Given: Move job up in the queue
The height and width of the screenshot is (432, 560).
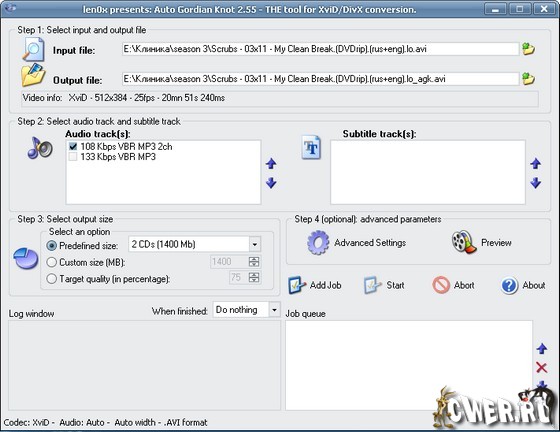Looking at the screenshot, I should (542, 349).
